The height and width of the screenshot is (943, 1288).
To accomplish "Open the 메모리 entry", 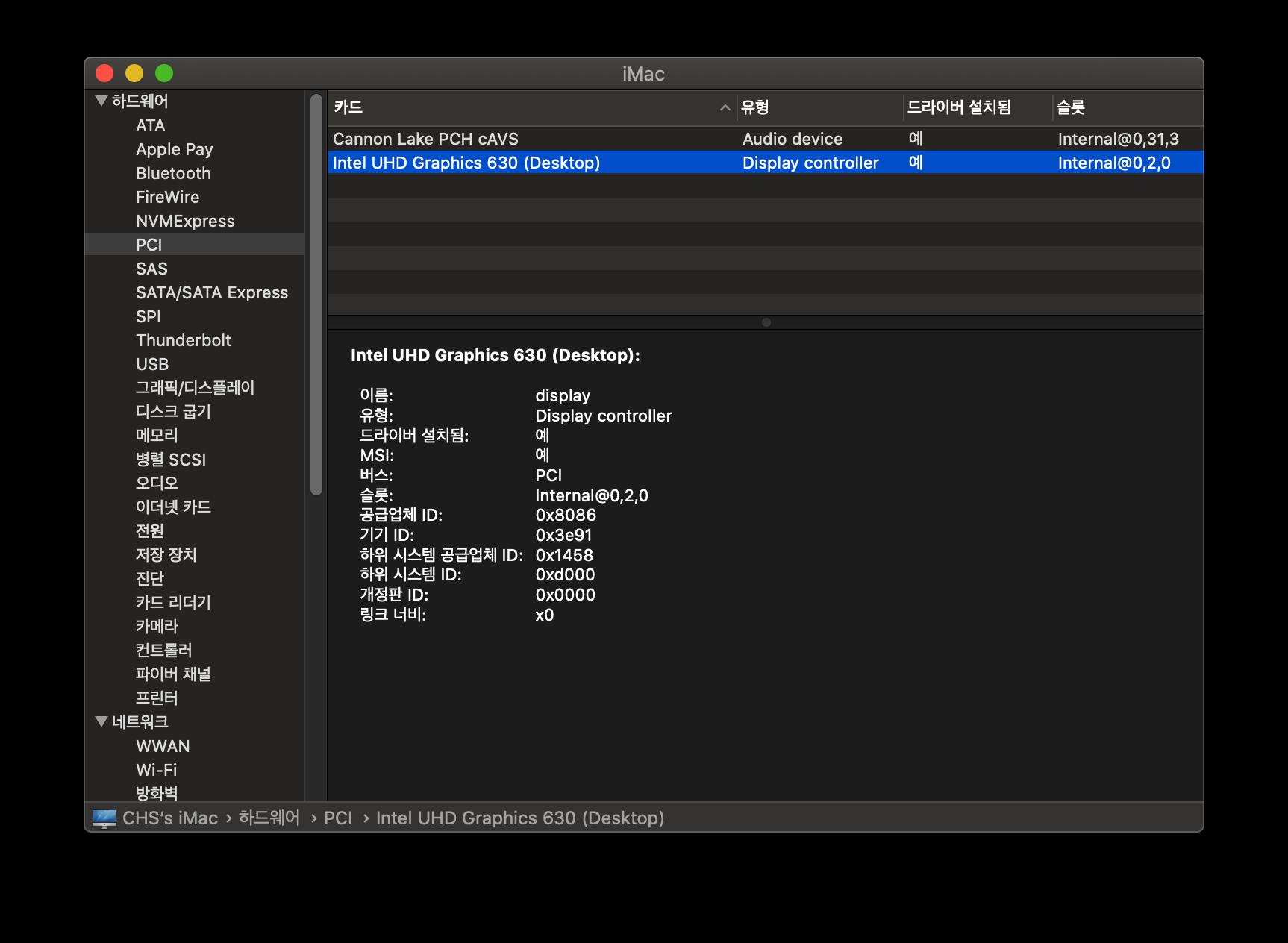I will pyautogui.click(x=157, y=436).
